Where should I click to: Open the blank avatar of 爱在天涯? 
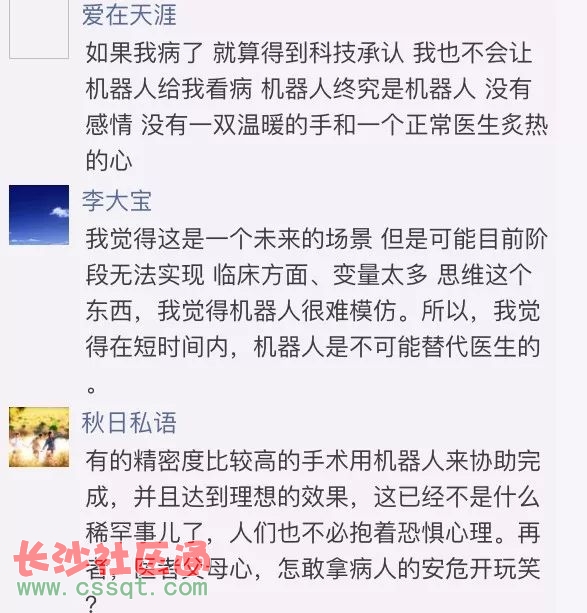click(x=39, y=28)
